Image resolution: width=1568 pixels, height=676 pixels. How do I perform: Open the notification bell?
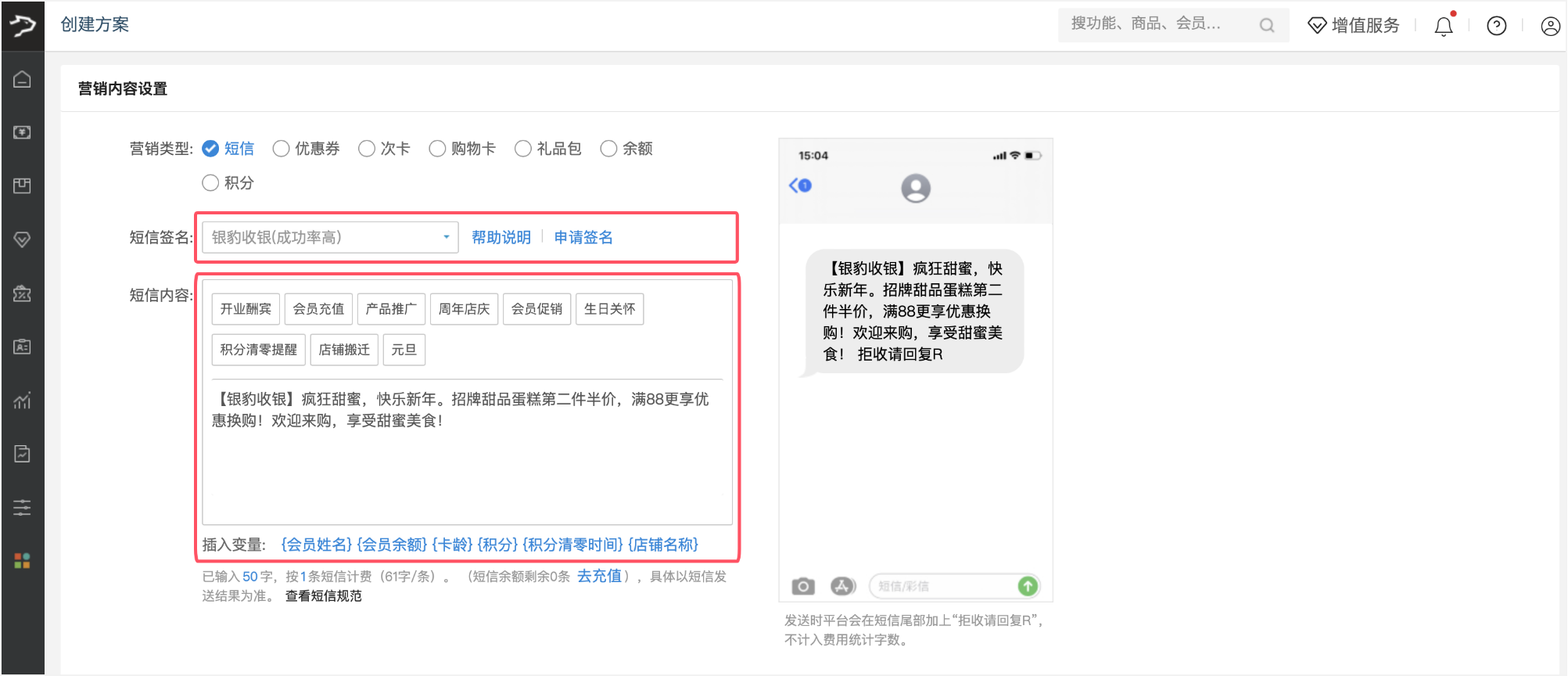coord(1443,27)
